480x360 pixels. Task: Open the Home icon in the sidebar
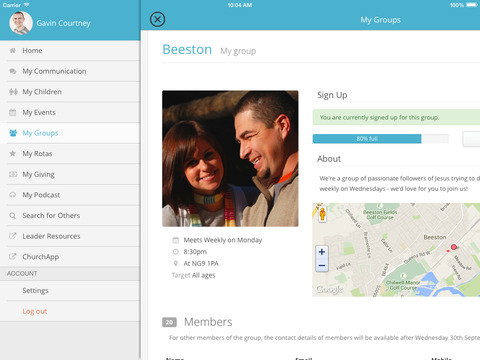click(x=13, y=51)
